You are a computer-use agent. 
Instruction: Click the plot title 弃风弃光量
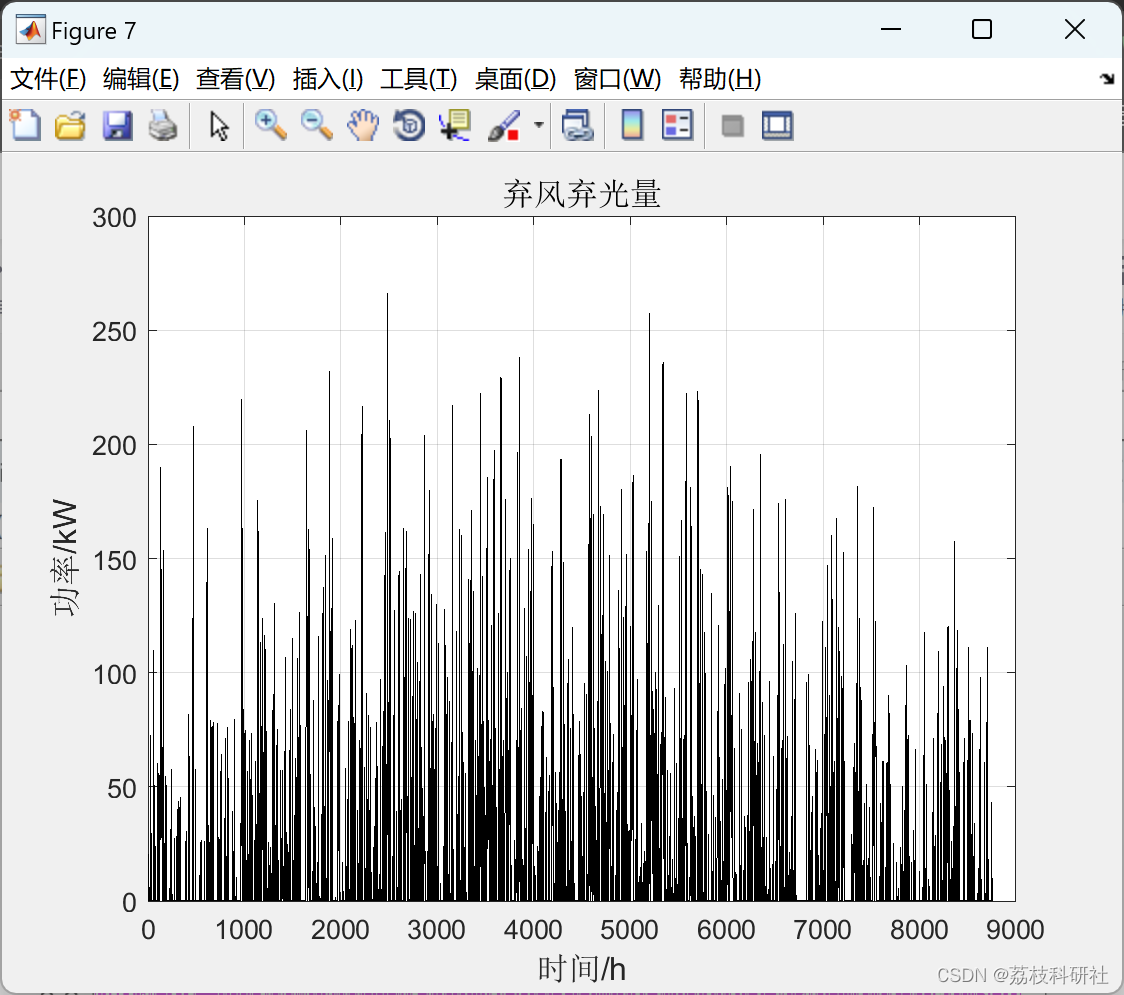coord(581,194)
